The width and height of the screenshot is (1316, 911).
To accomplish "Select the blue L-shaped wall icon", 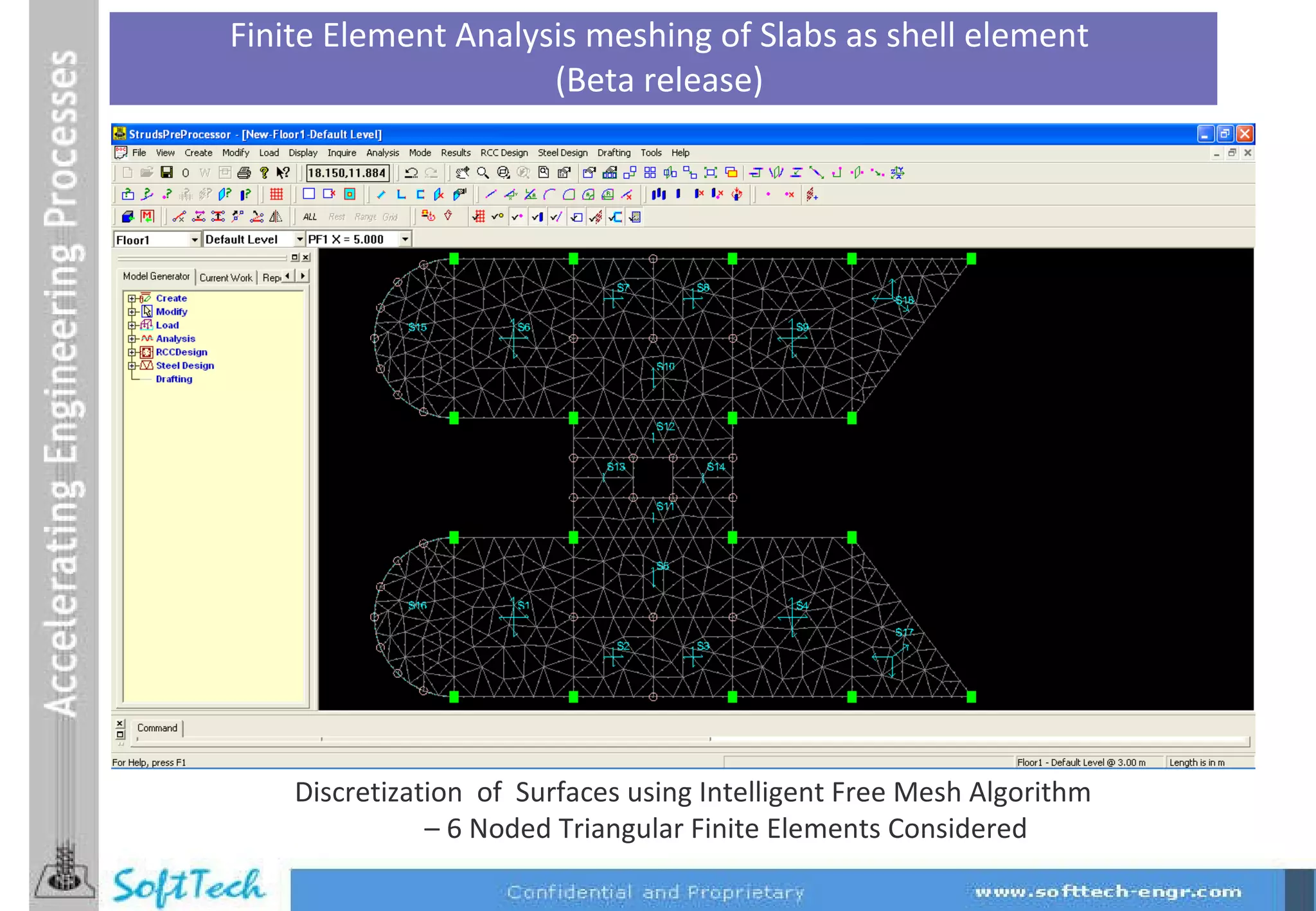I will (x=401, y=194).
